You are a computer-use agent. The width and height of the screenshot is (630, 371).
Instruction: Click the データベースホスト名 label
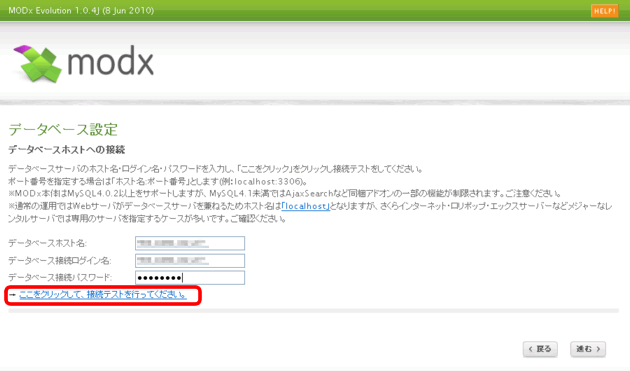coord(47,243)
